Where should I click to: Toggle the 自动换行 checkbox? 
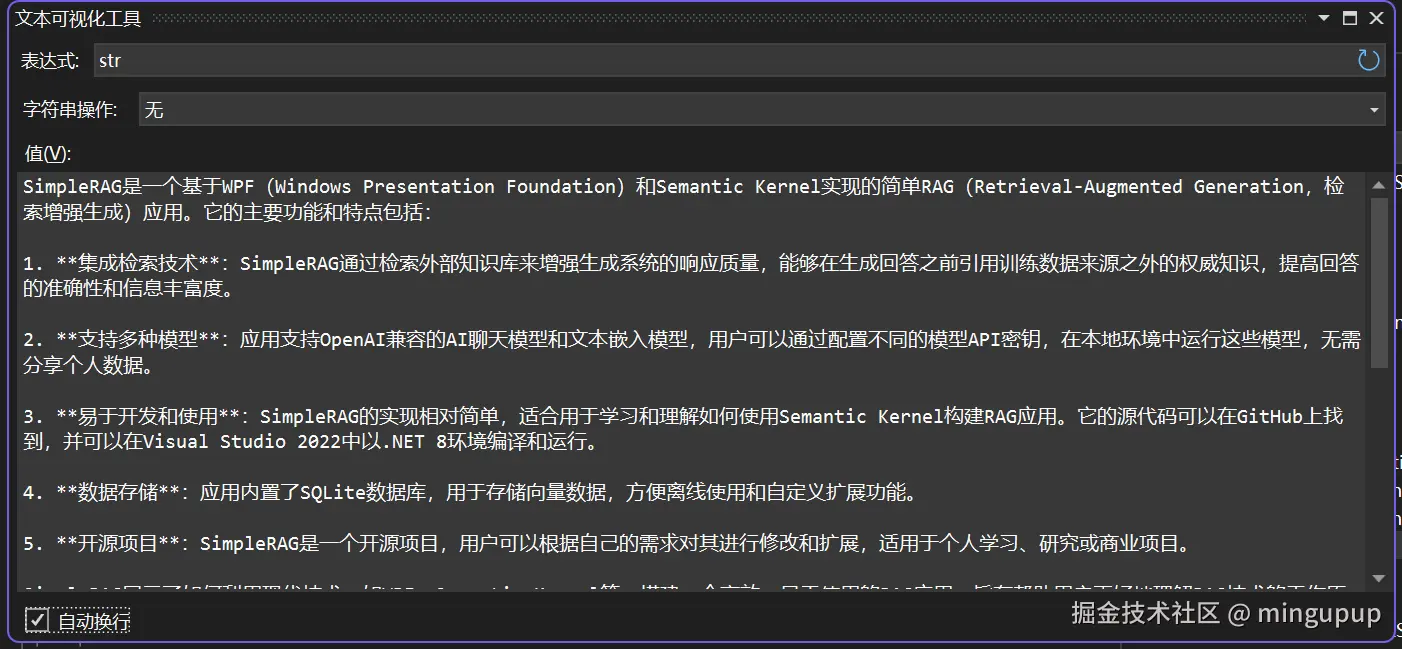37,621
